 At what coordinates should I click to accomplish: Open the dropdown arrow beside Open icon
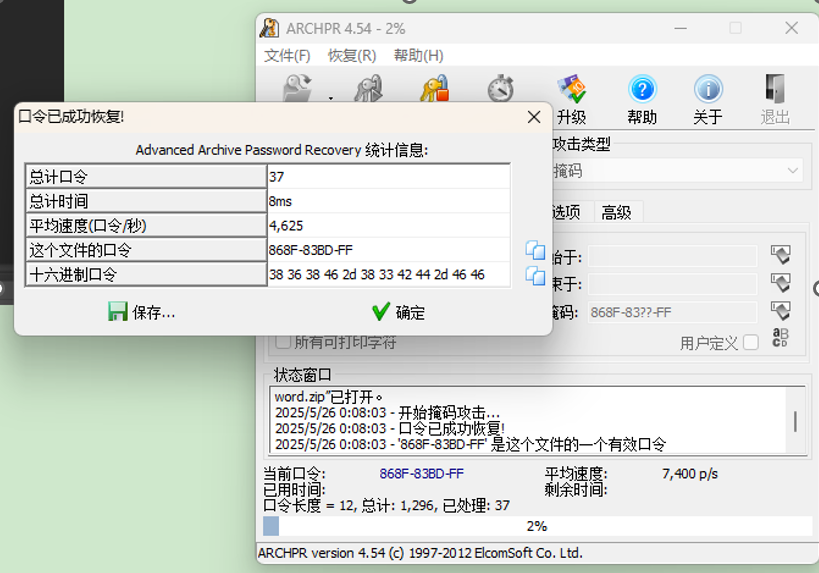(x=331, y=98)
